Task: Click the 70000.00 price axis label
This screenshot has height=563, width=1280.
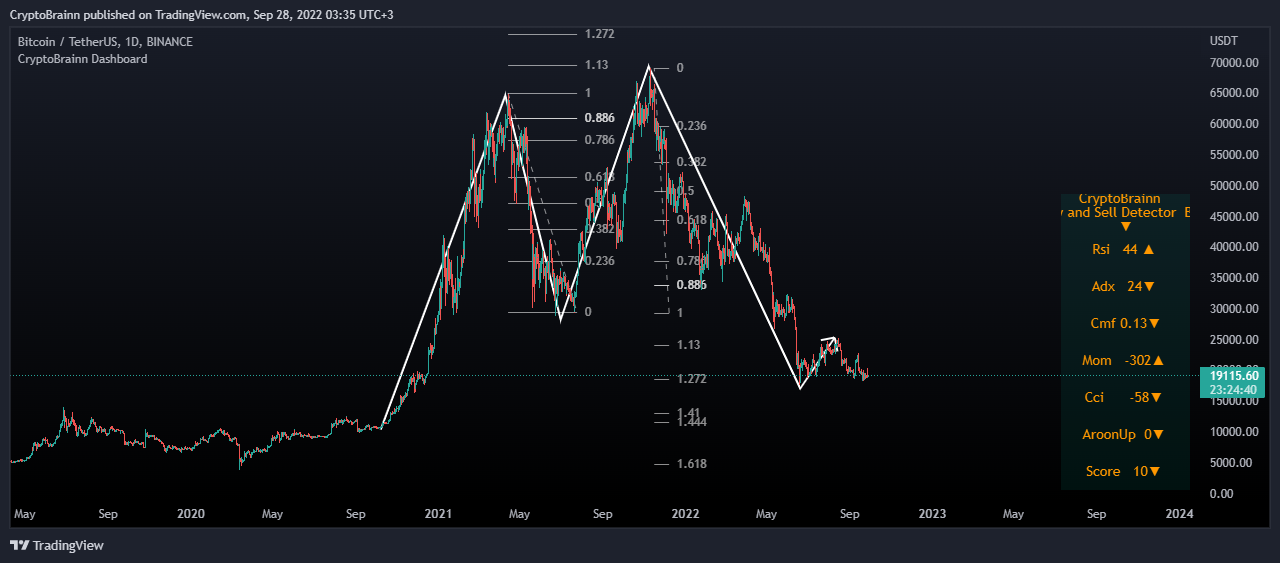Action: [1234, 62]
